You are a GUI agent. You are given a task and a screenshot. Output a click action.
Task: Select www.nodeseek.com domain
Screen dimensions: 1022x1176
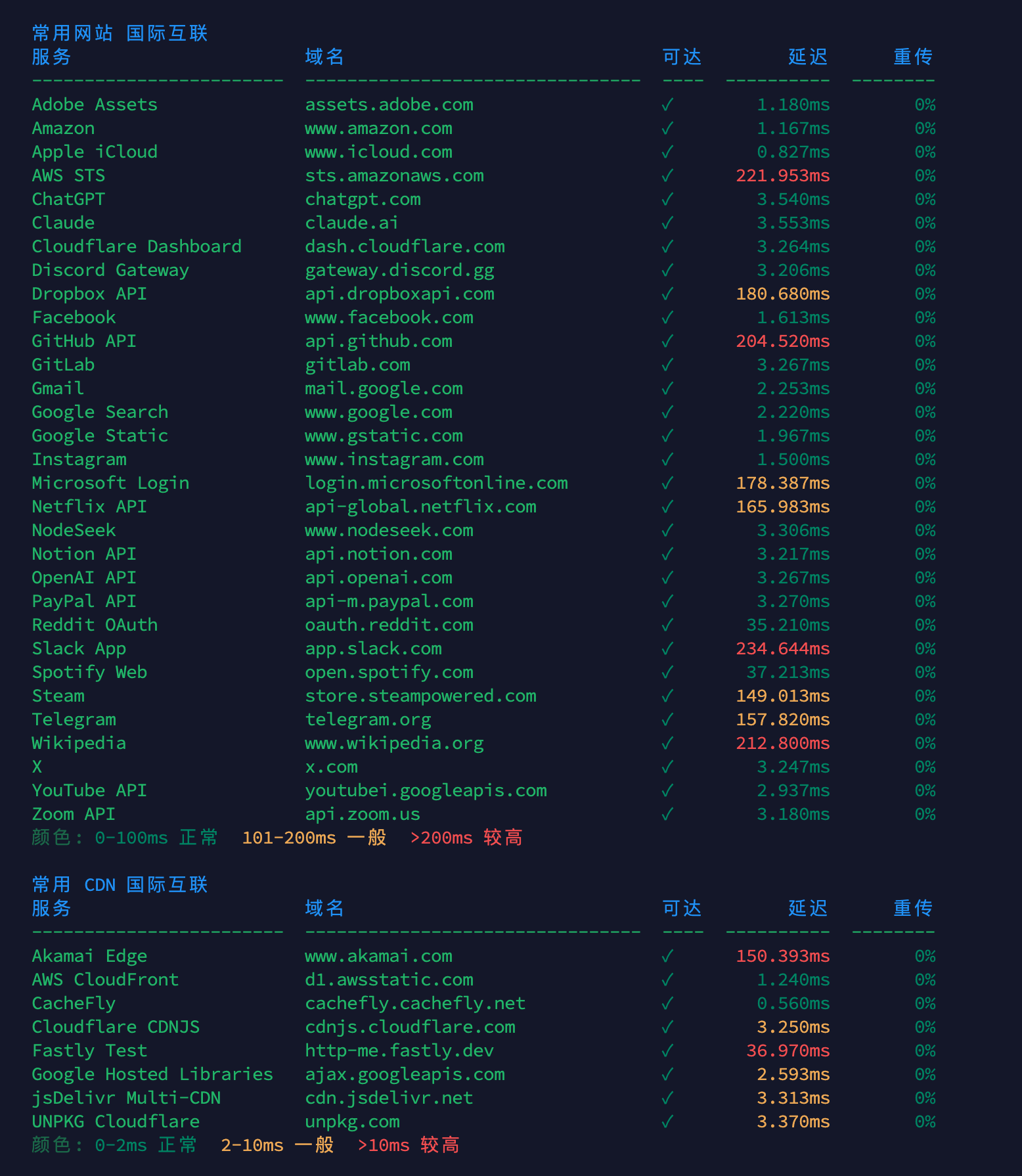click(389, 530)
